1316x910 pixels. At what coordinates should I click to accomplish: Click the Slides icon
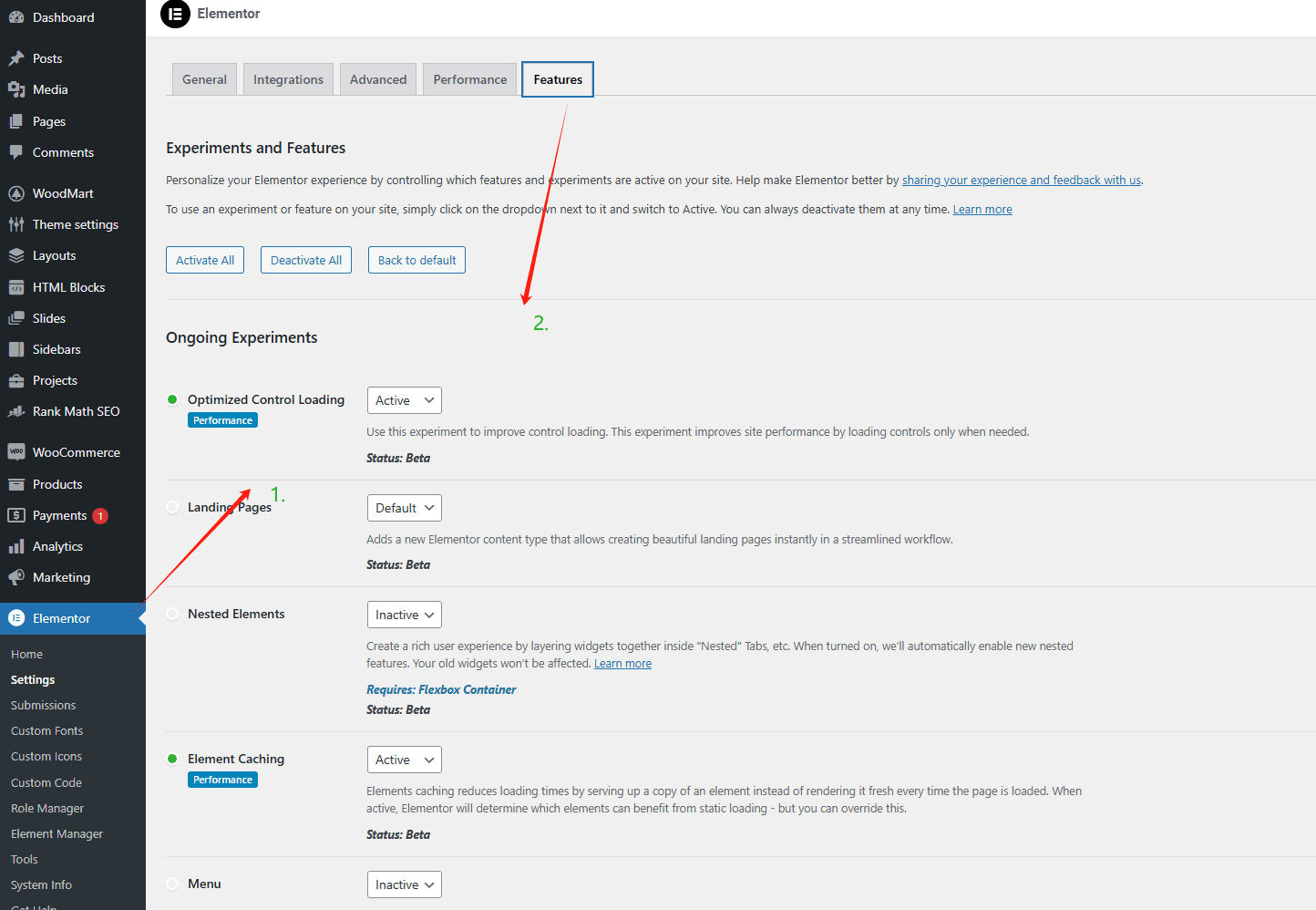(x=16, y=318)
